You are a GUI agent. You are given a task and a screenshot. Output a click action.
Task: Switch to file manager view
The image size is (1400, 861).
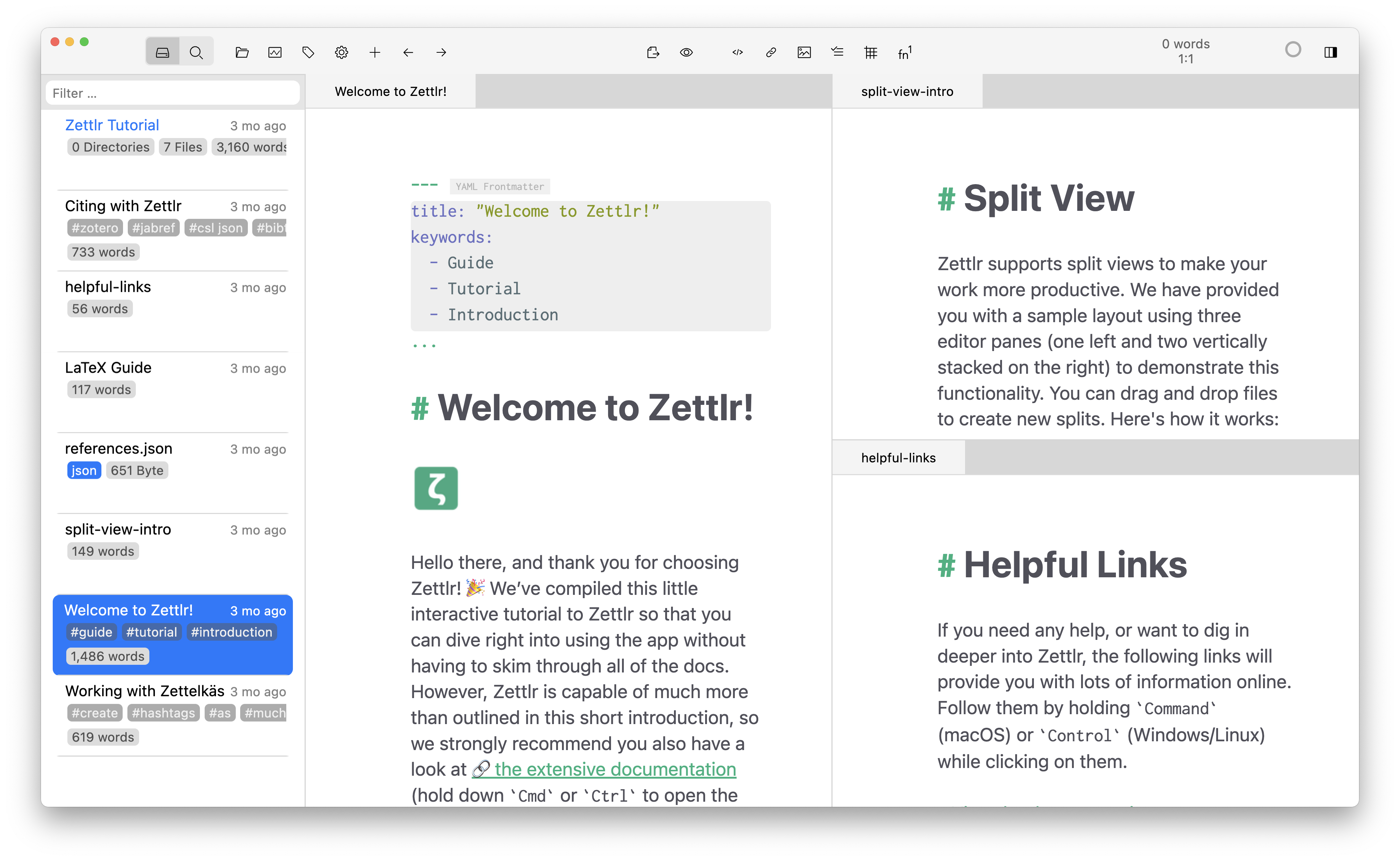coord(162,52)
